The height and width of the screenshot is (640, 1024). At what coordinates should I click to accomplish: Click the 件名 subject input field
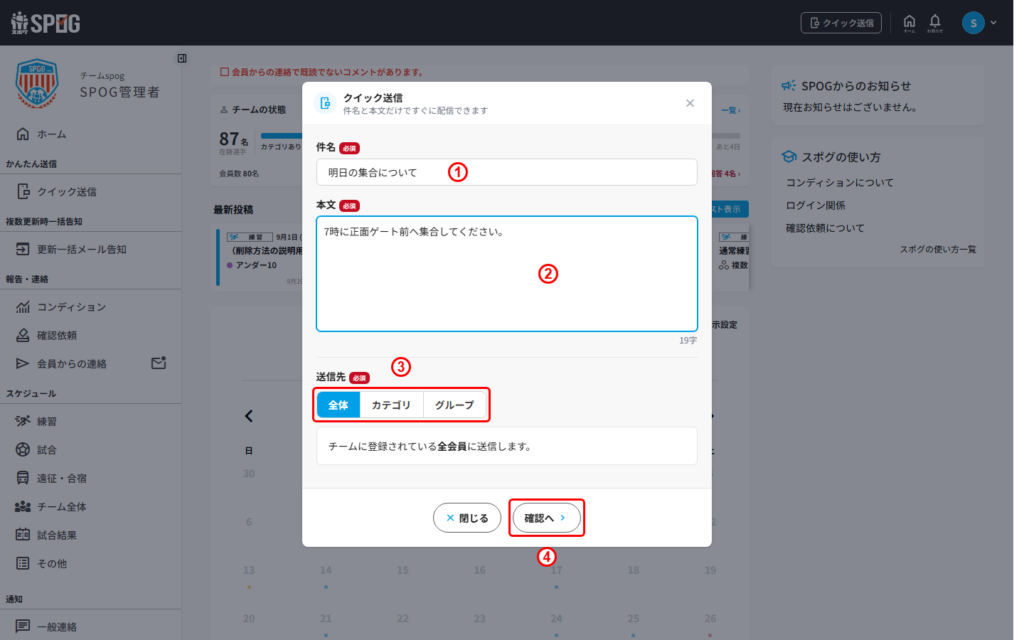click(x=506, y=172)
